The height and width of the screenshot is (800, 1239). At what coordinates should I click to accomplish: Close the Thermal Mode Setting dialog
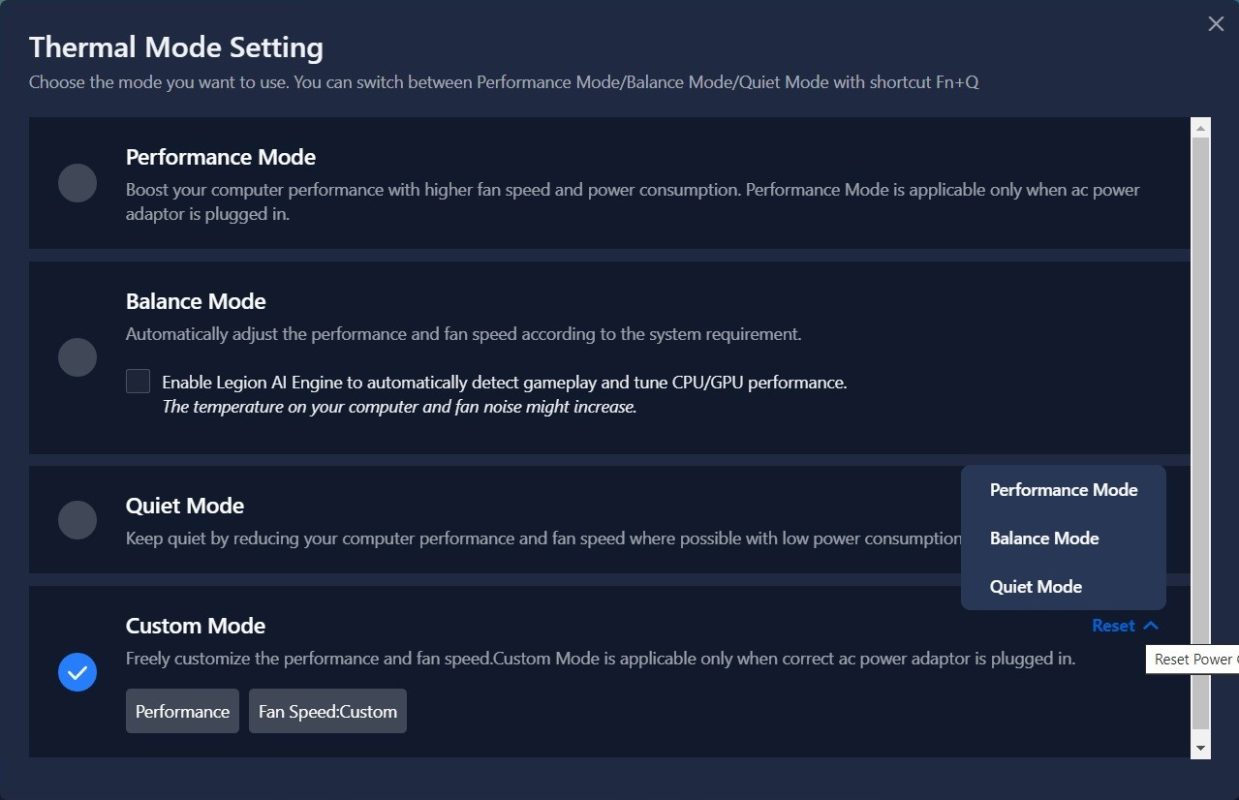click(1216, 24)
